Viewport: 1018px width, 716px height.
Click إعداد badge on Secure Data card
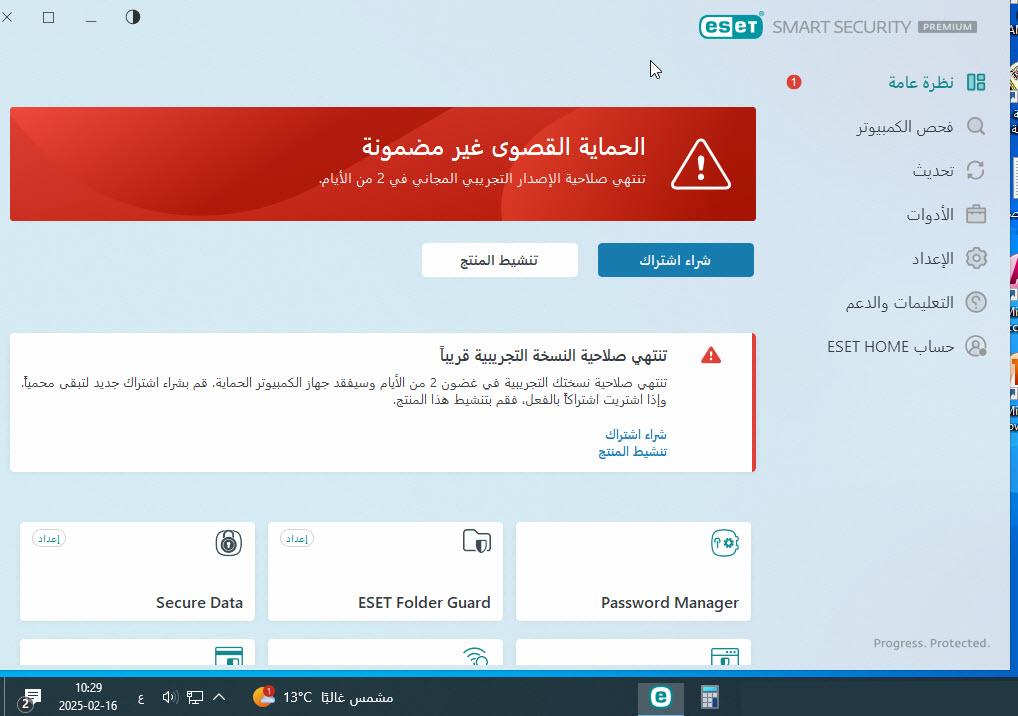[49, 539]
